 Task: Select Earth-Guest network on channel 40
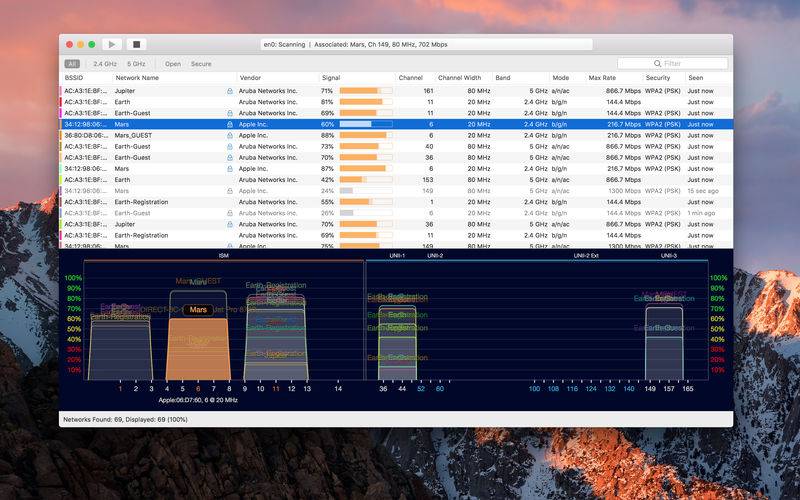tap(396, 146)
